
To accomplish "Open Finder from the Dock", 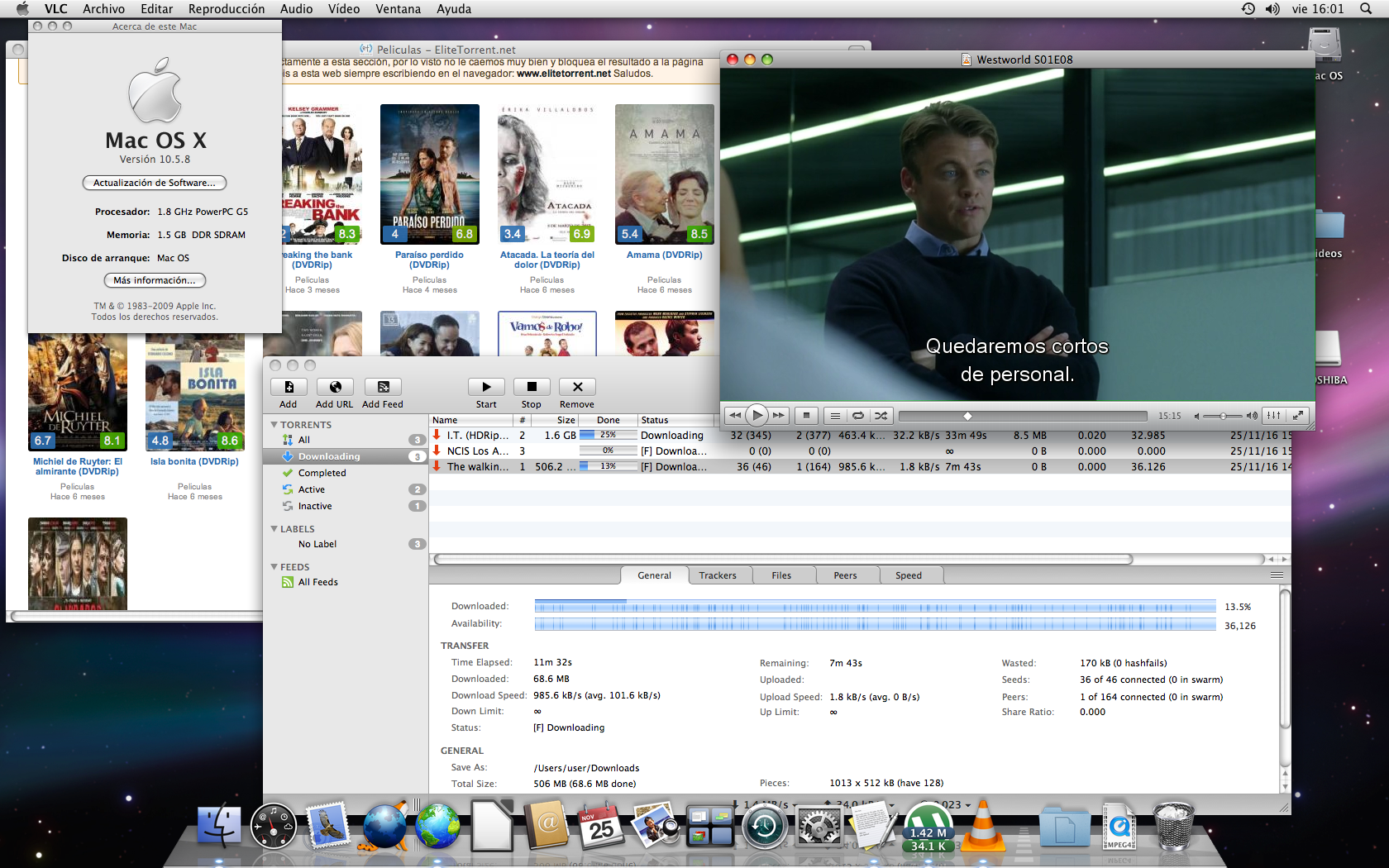I will 220,826.
